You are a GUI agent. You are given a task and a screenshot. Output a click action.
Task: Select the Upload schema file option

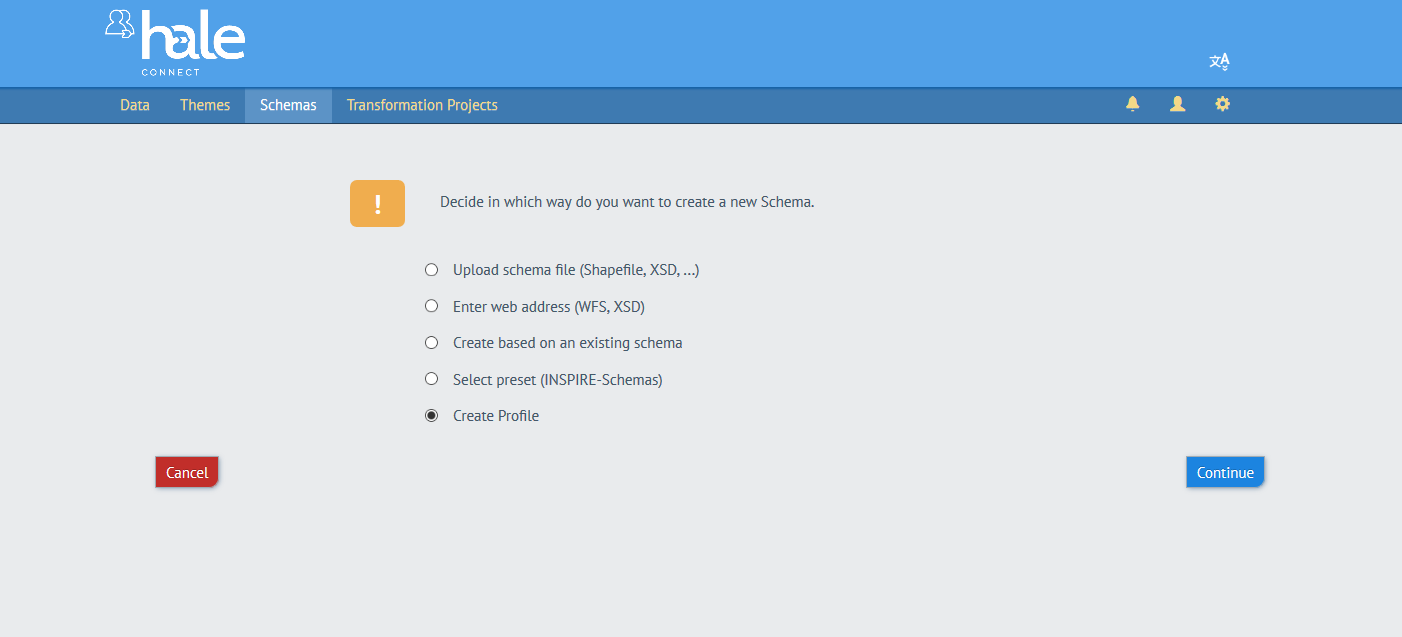431,269
